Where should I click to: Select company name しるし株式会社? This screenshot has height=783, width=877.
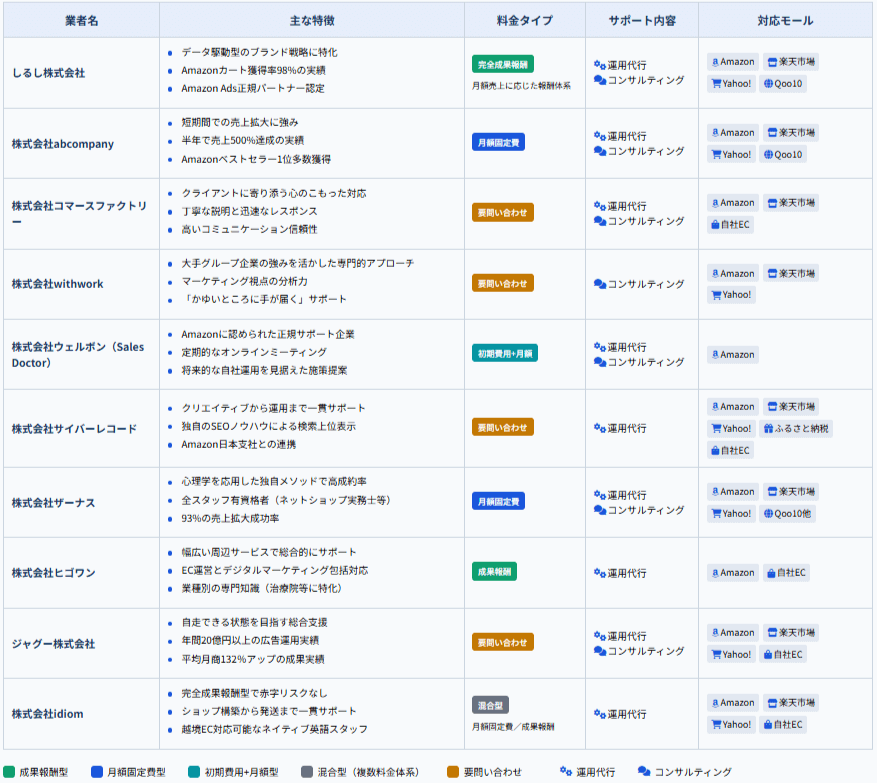click(49, 73)
